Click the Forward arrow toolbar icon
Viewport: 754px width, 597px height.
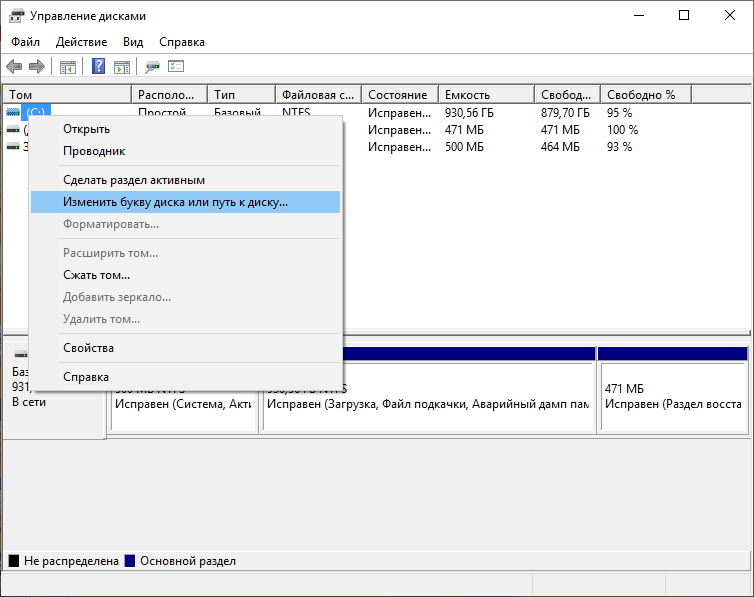37,66
